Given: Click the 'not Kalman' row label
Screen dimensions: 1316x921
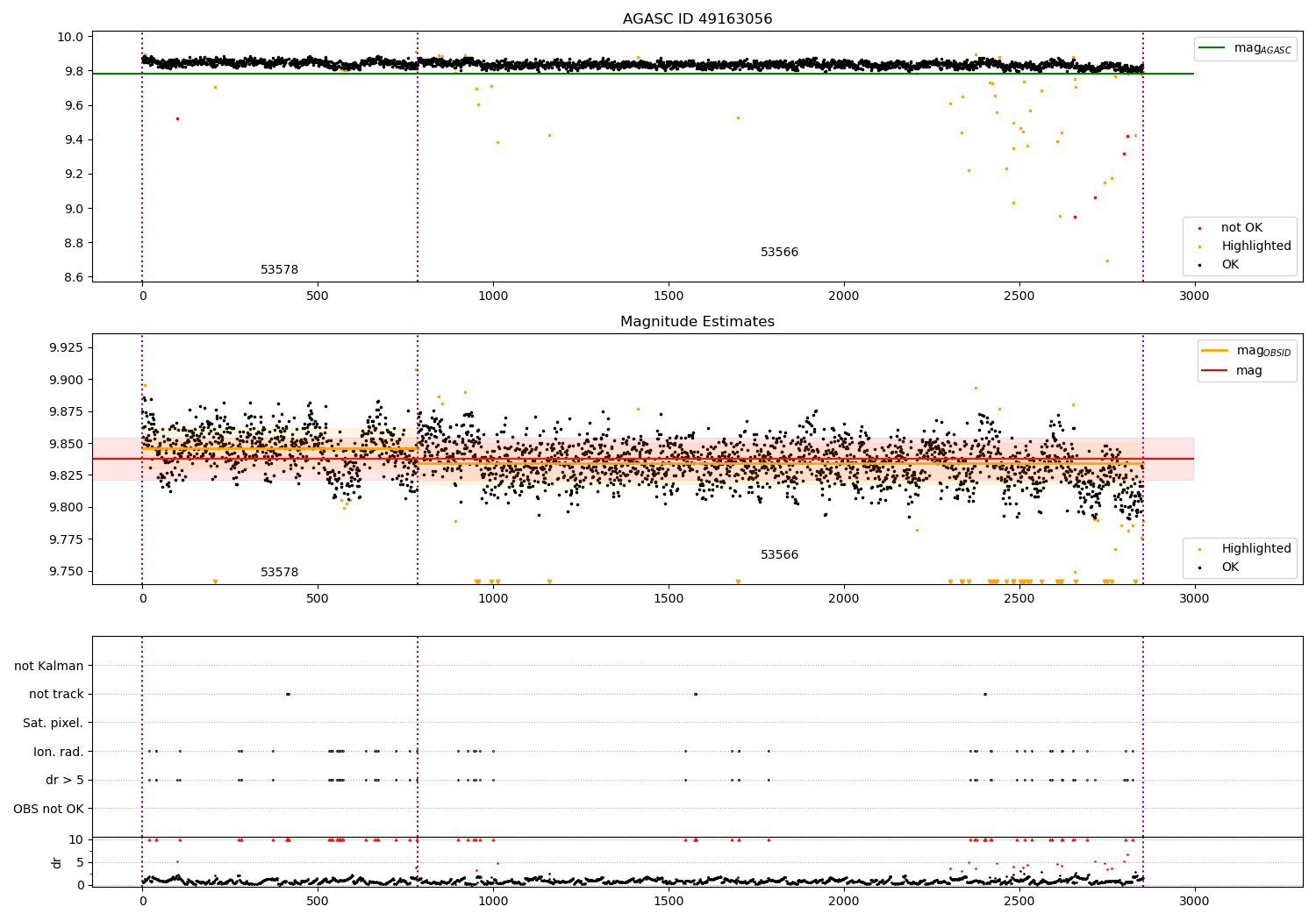Looking at the screenshot, I should 49,667.
